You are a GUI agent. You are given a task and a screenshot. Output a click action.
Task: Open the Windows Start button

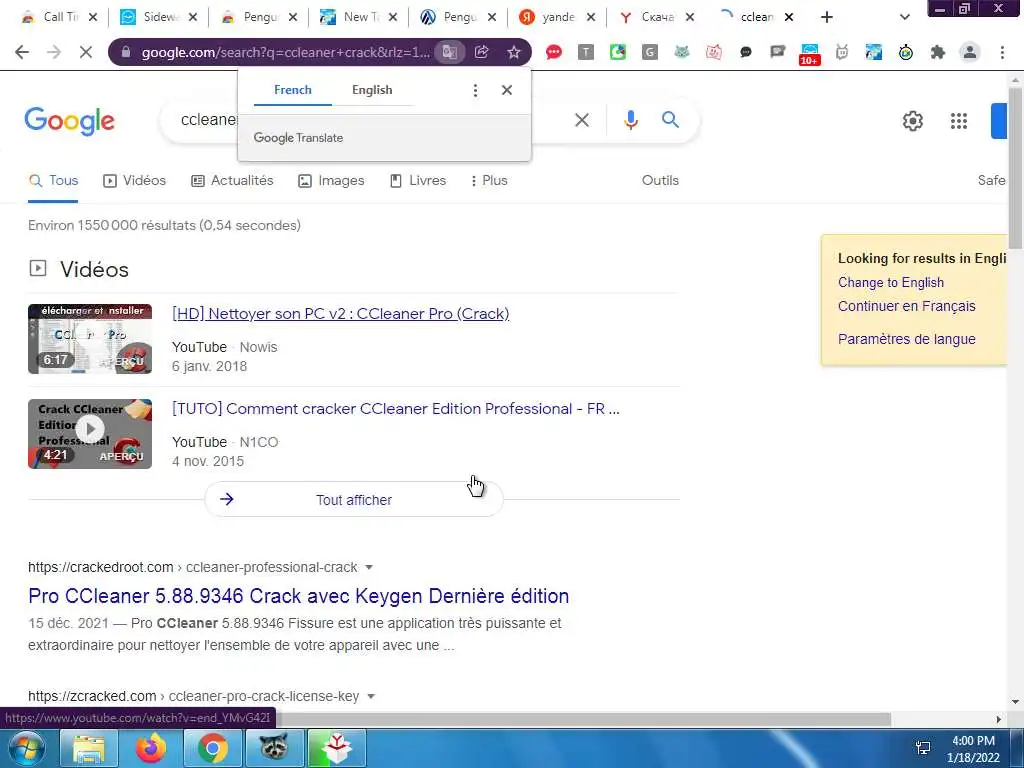[26, 748]
